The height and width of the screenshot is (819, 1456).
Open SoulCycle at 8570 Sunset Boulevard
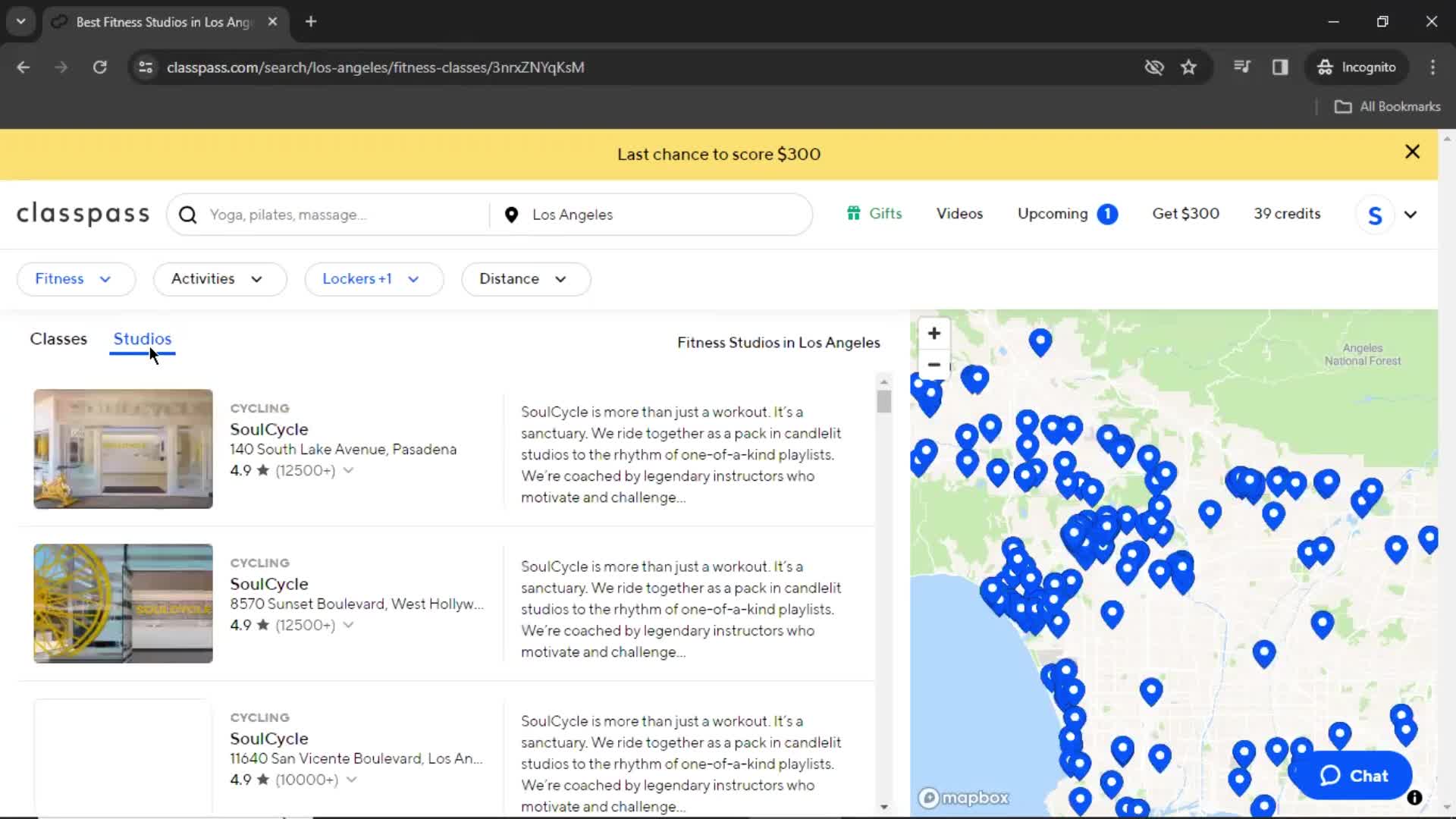click(x=269, y=584)
